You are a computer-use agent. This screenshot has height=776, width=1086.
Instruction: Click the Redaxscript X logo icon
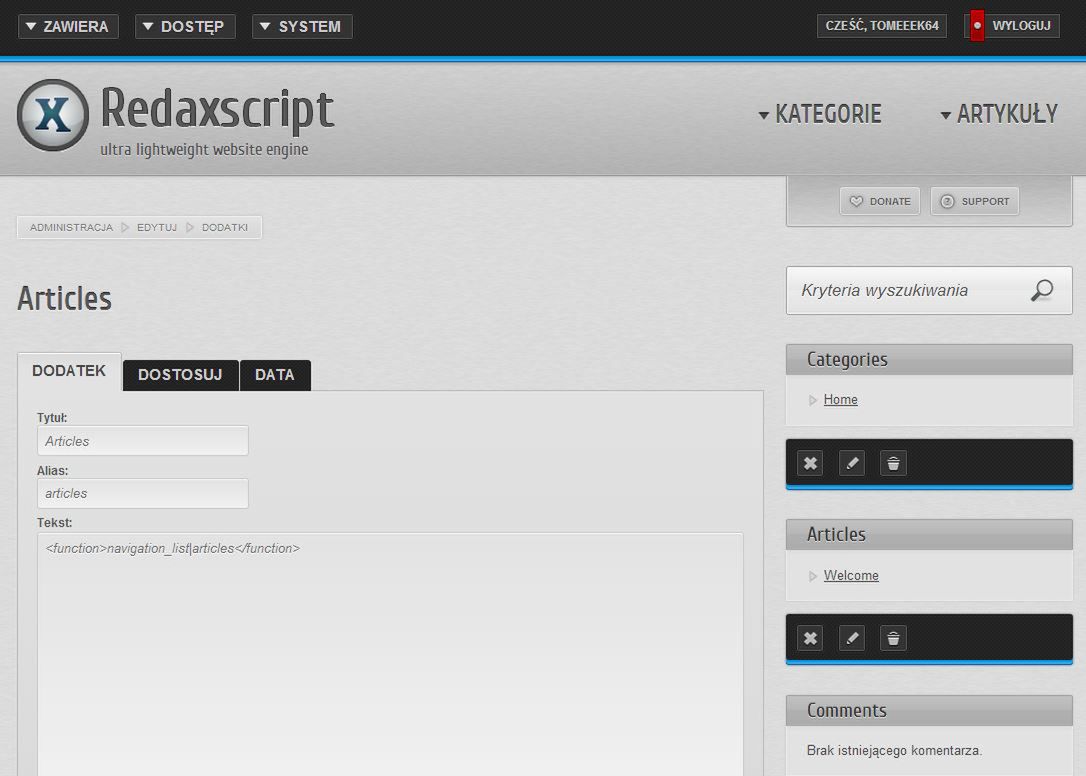tap(53, 115)
